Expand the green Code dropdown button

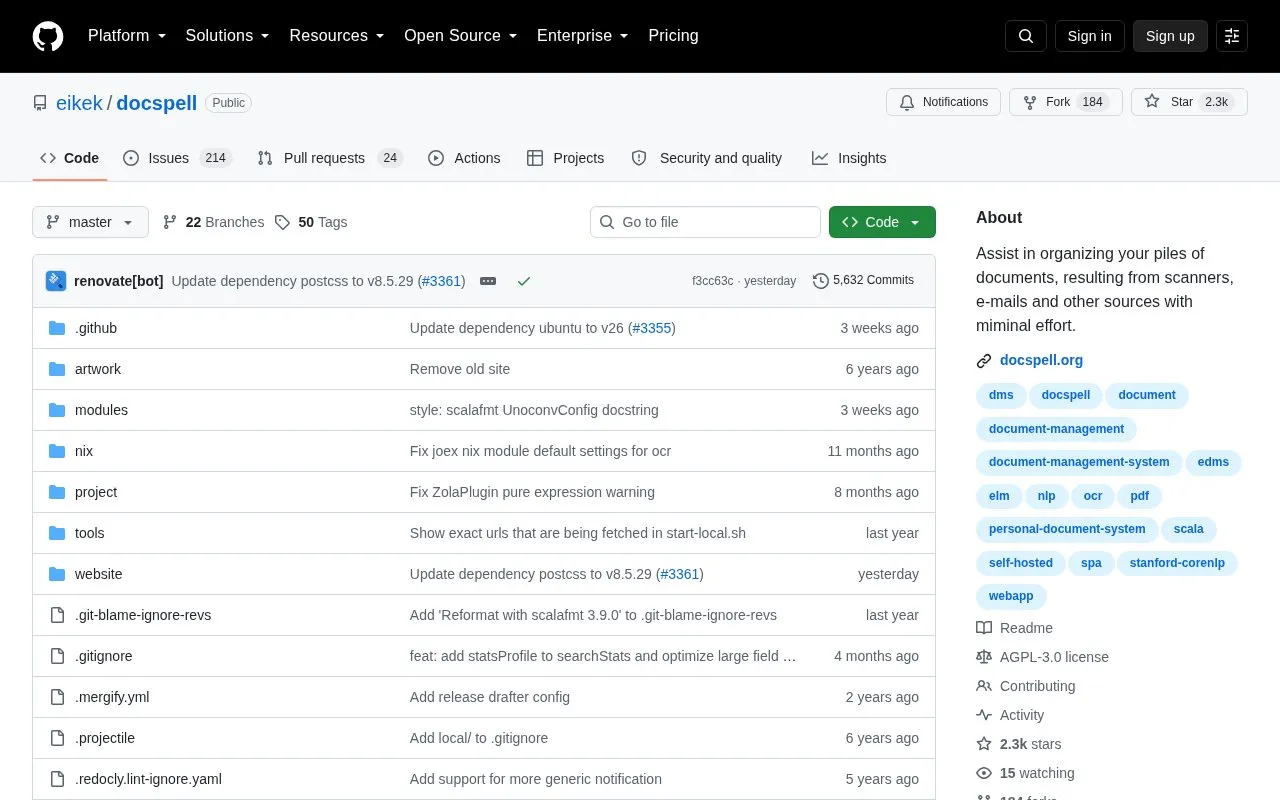(x=882, y=222)
